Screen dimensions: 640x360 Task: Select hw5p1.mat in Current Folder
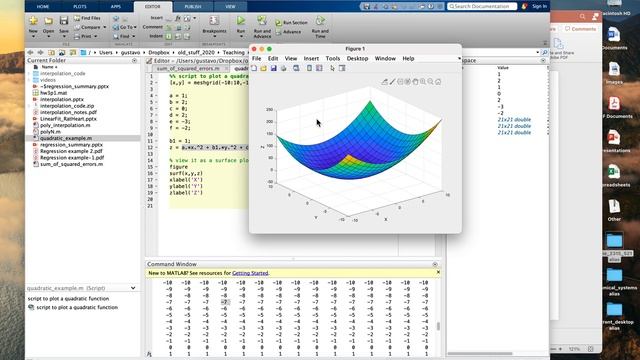coord(53,93)
